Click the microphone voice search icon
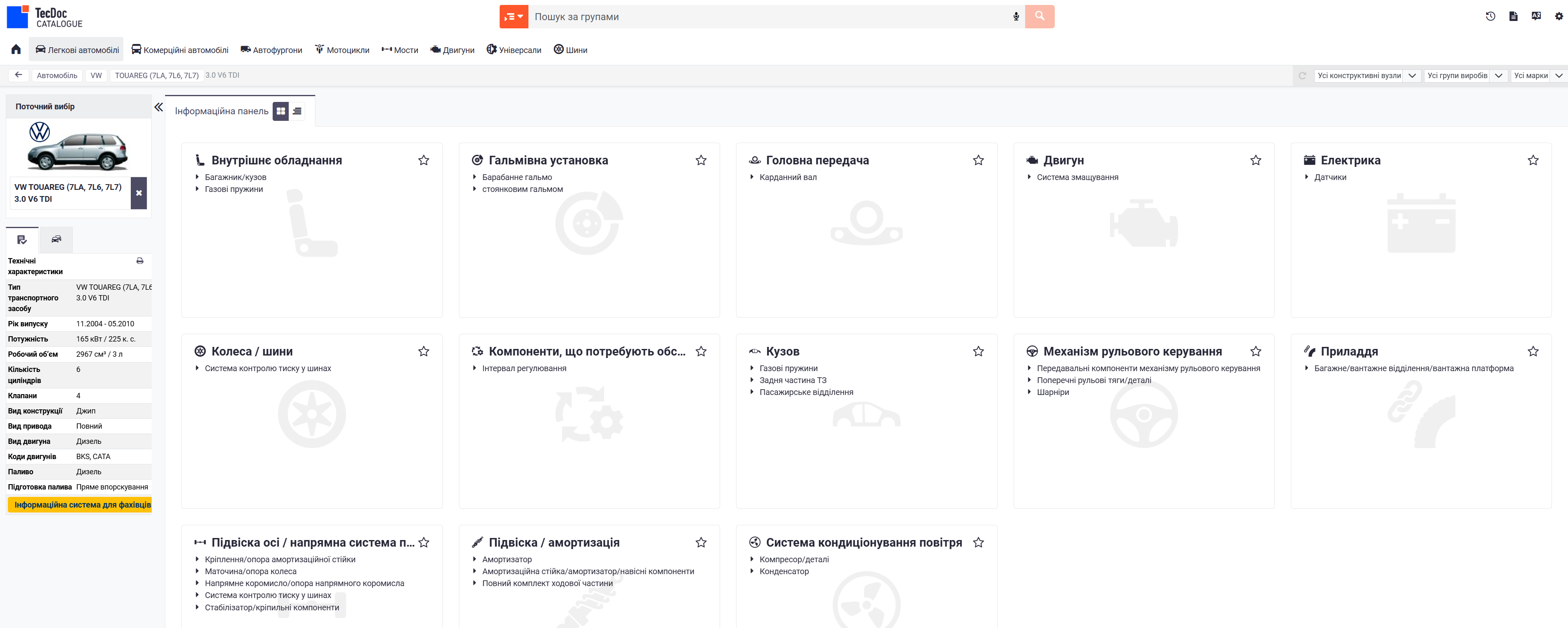1568x628 pixels. click(1016, 16)
